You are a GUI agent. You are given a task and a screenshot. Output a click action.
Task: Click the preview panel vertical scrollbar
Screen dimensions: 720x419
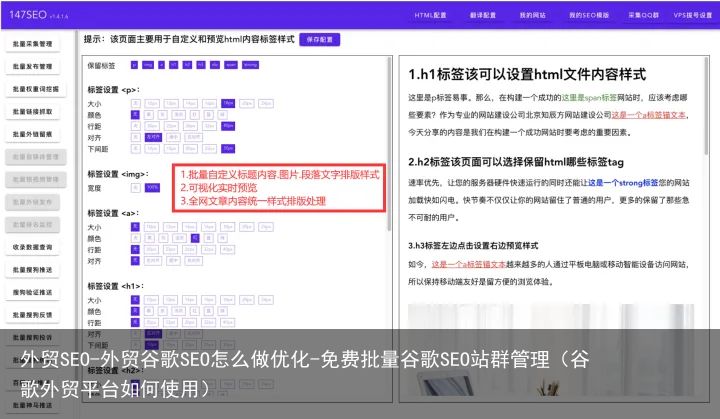[706, 106]
